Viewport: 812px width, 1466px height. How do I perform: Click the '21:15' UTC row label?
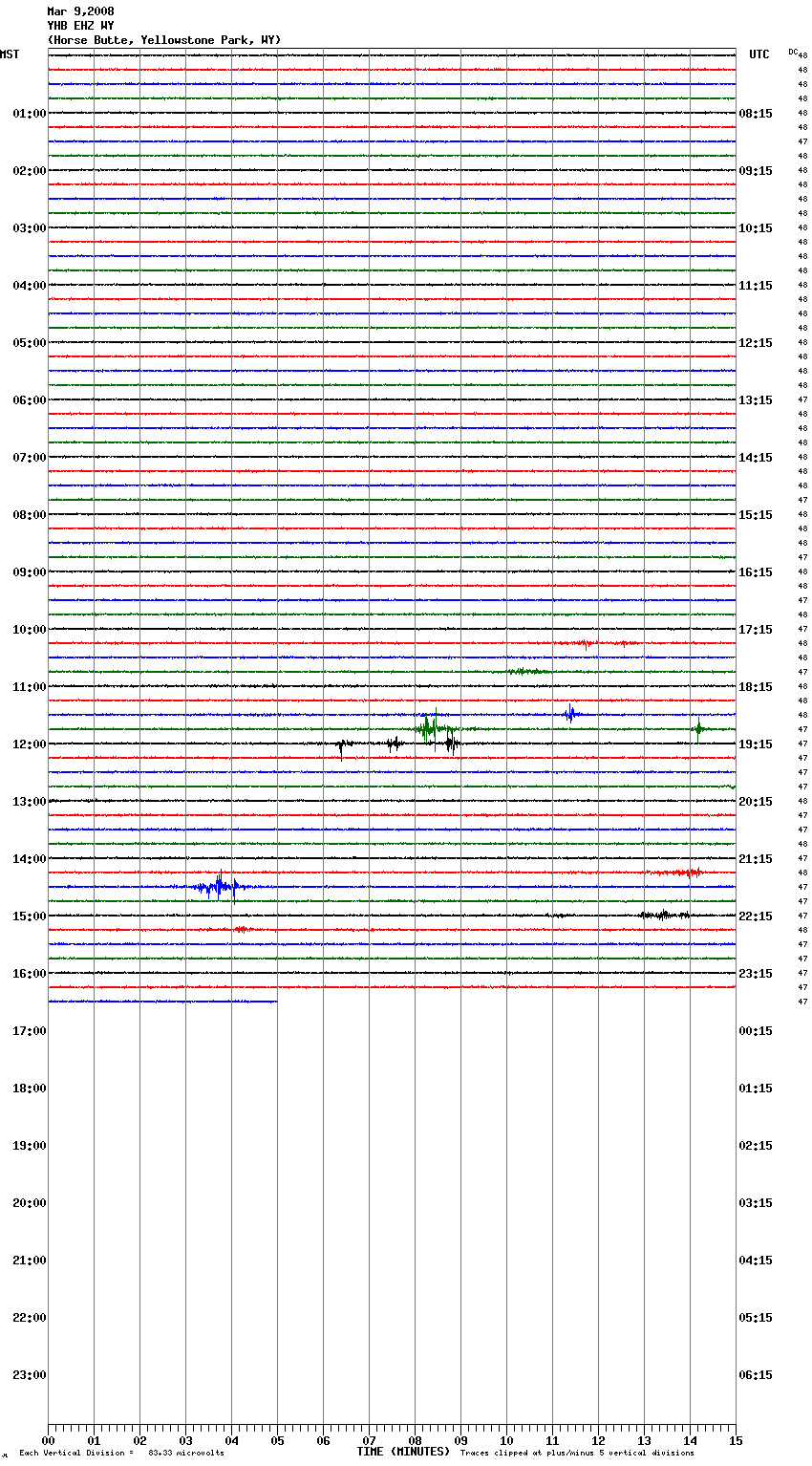(756, 859)
